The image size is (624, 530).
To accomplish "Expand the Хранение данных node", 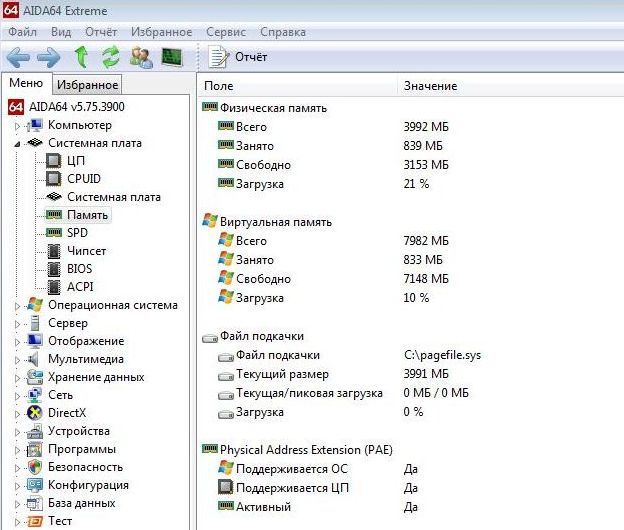I will 17,378.
